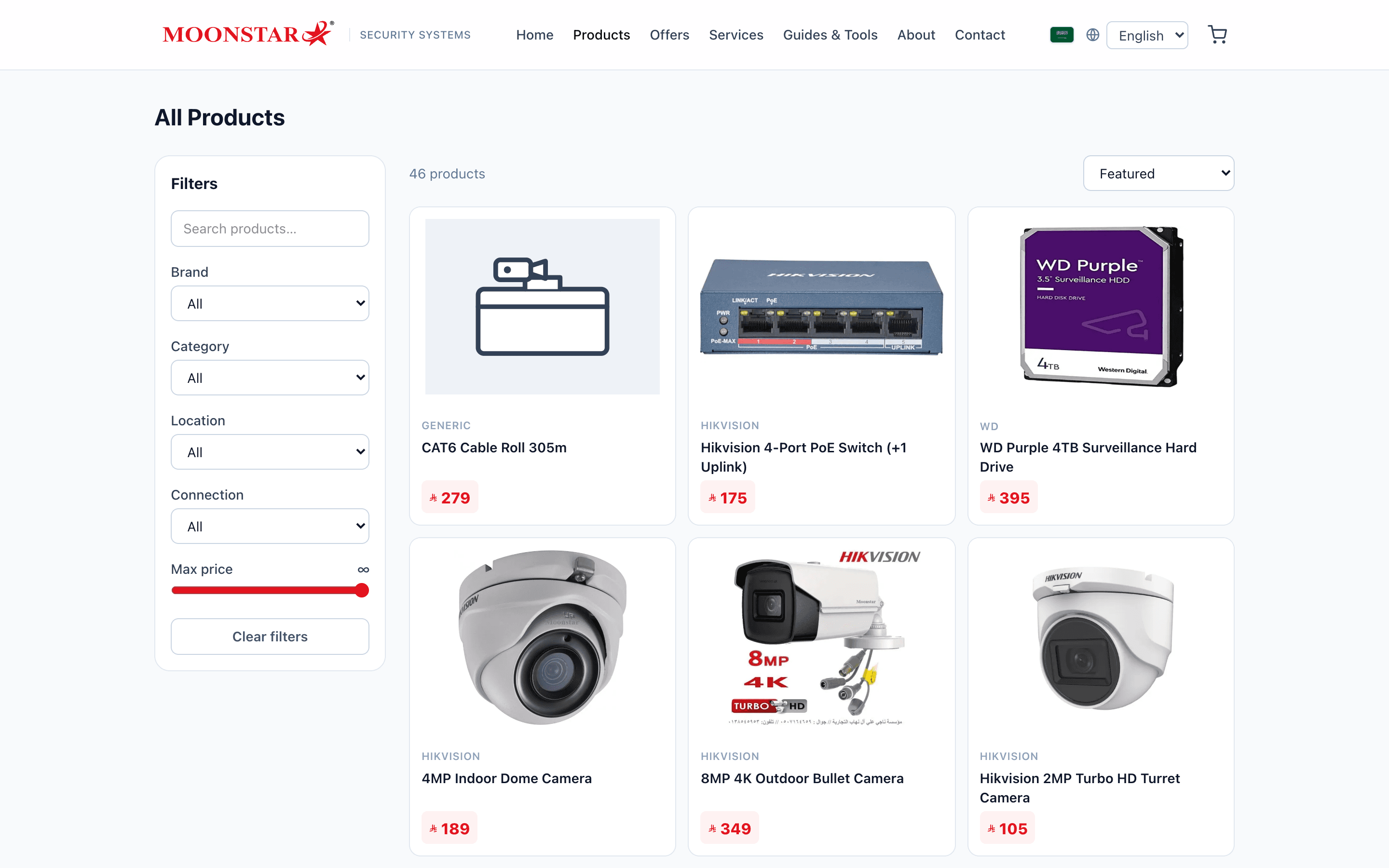Click the 349 price tag
This screenshot has height=868, width=1389.
[x=729, y=828]
